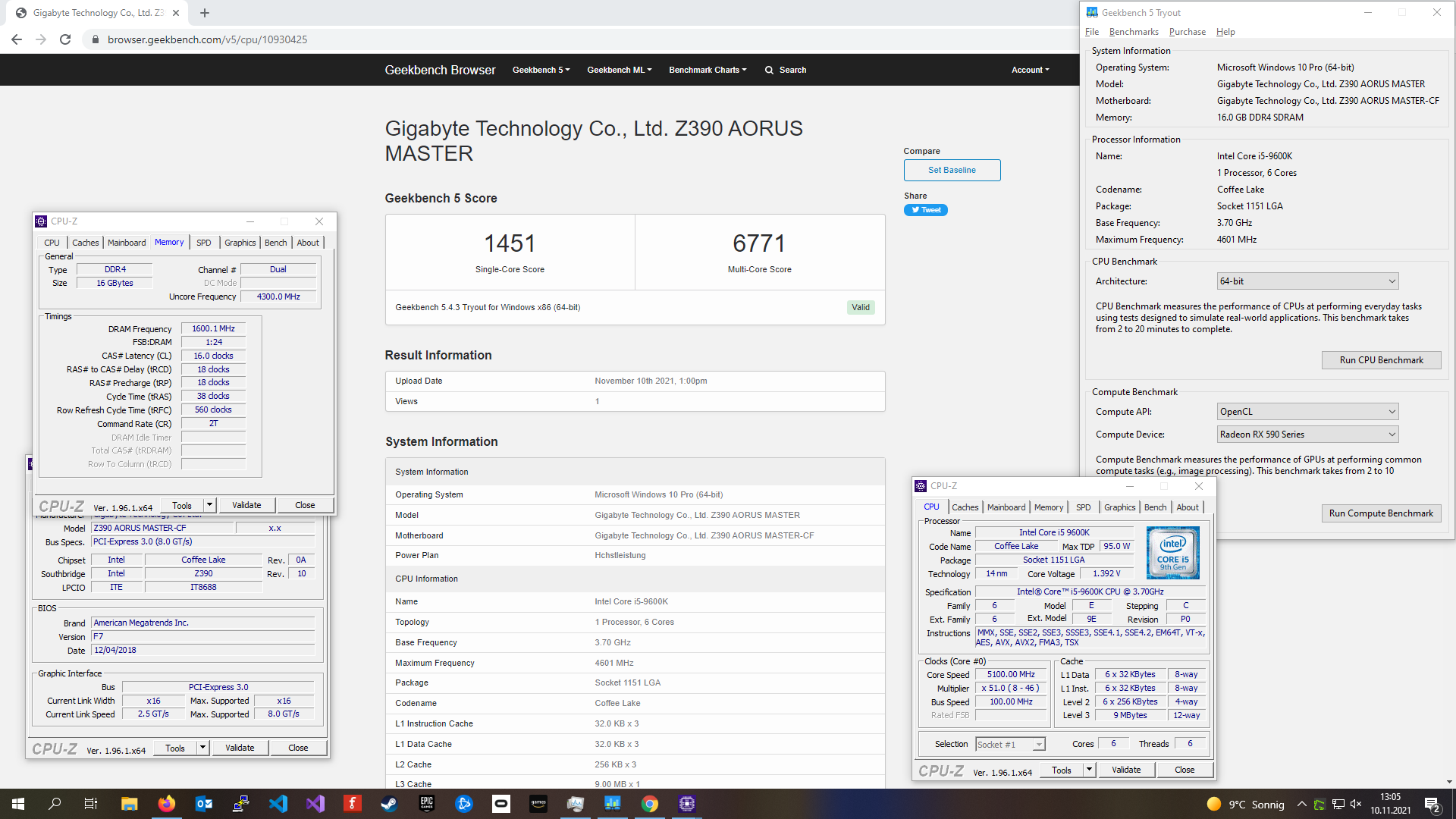Viewport: 1456px width, 819px height.
Task: Open Task View in taskbar
Action: tap(91, 804)
